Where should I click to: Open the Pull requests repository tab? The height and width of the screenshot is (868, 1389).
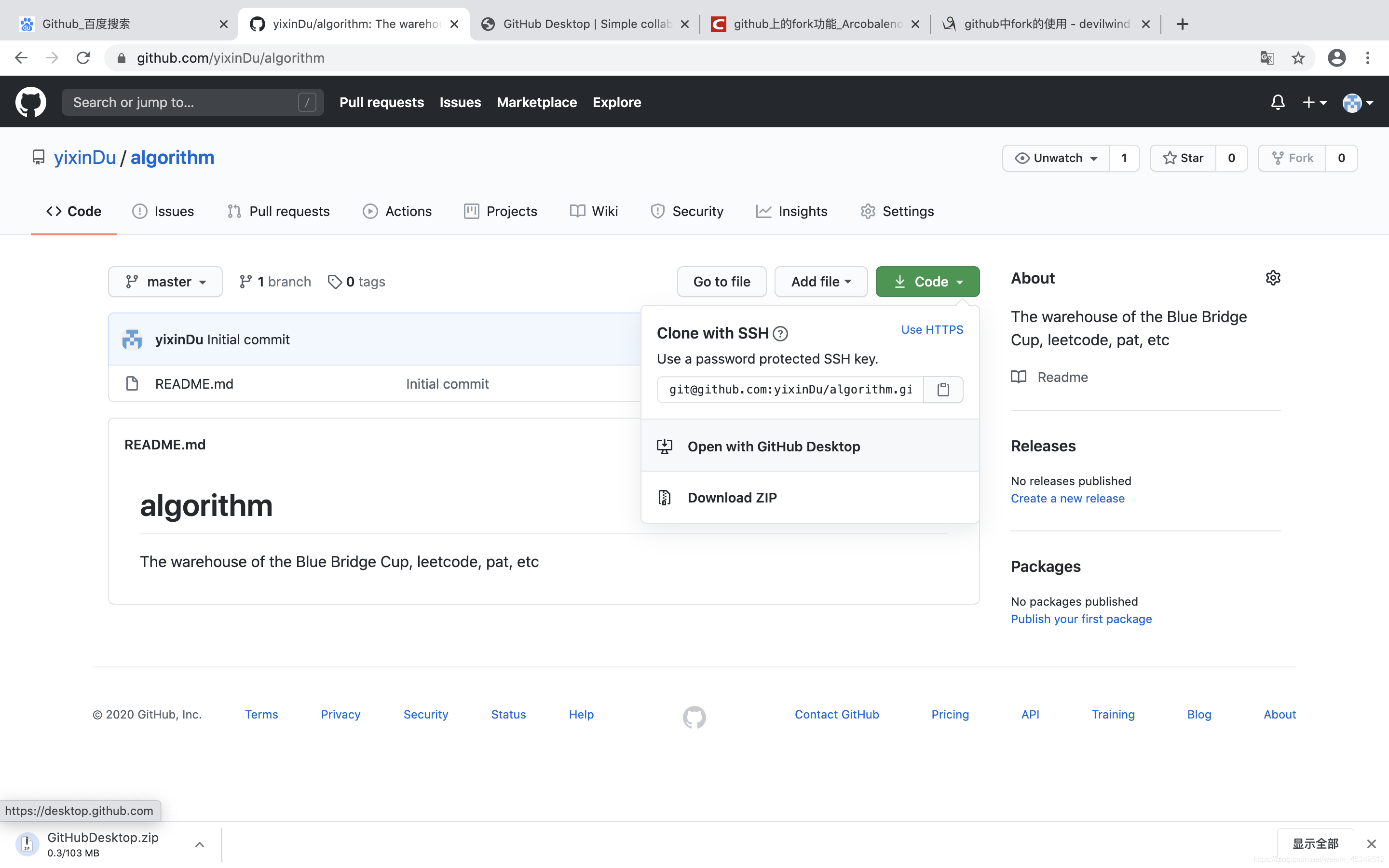(278, 211)
